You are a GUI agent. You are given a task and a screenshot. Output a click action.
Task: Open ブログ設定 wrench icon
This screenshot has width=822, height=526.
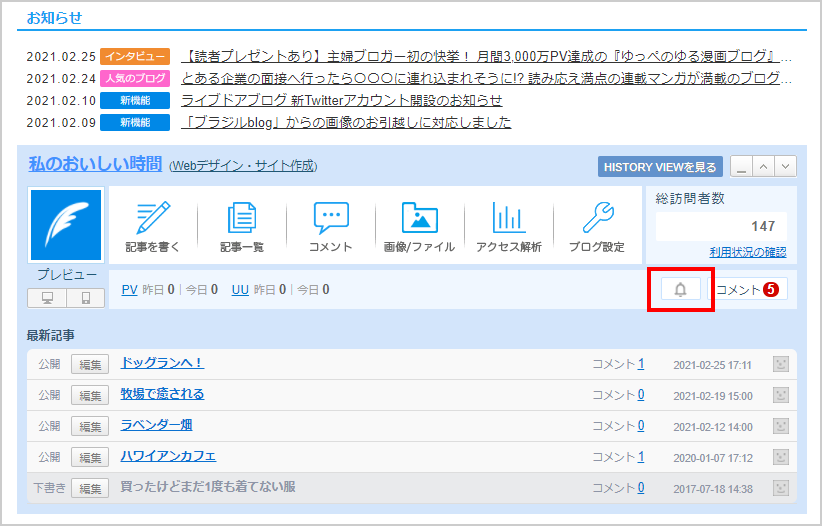(598, 217)
